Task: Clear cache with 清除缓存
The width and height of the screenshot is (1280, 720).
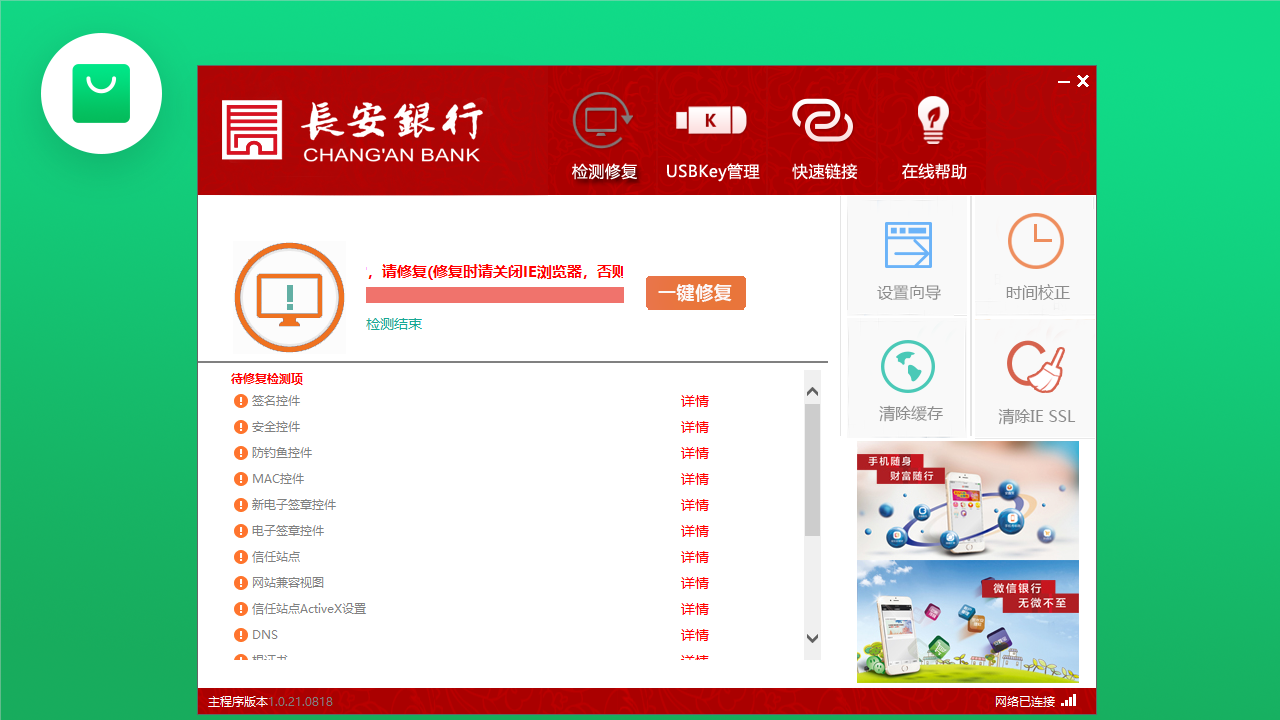Action: pos(907,378)
